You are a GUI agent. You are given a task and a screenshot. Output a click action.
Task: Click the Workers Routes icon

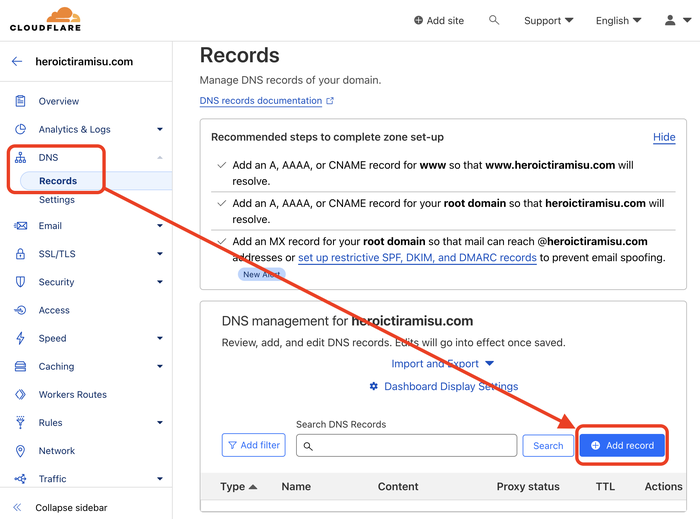tap(20, 394)
